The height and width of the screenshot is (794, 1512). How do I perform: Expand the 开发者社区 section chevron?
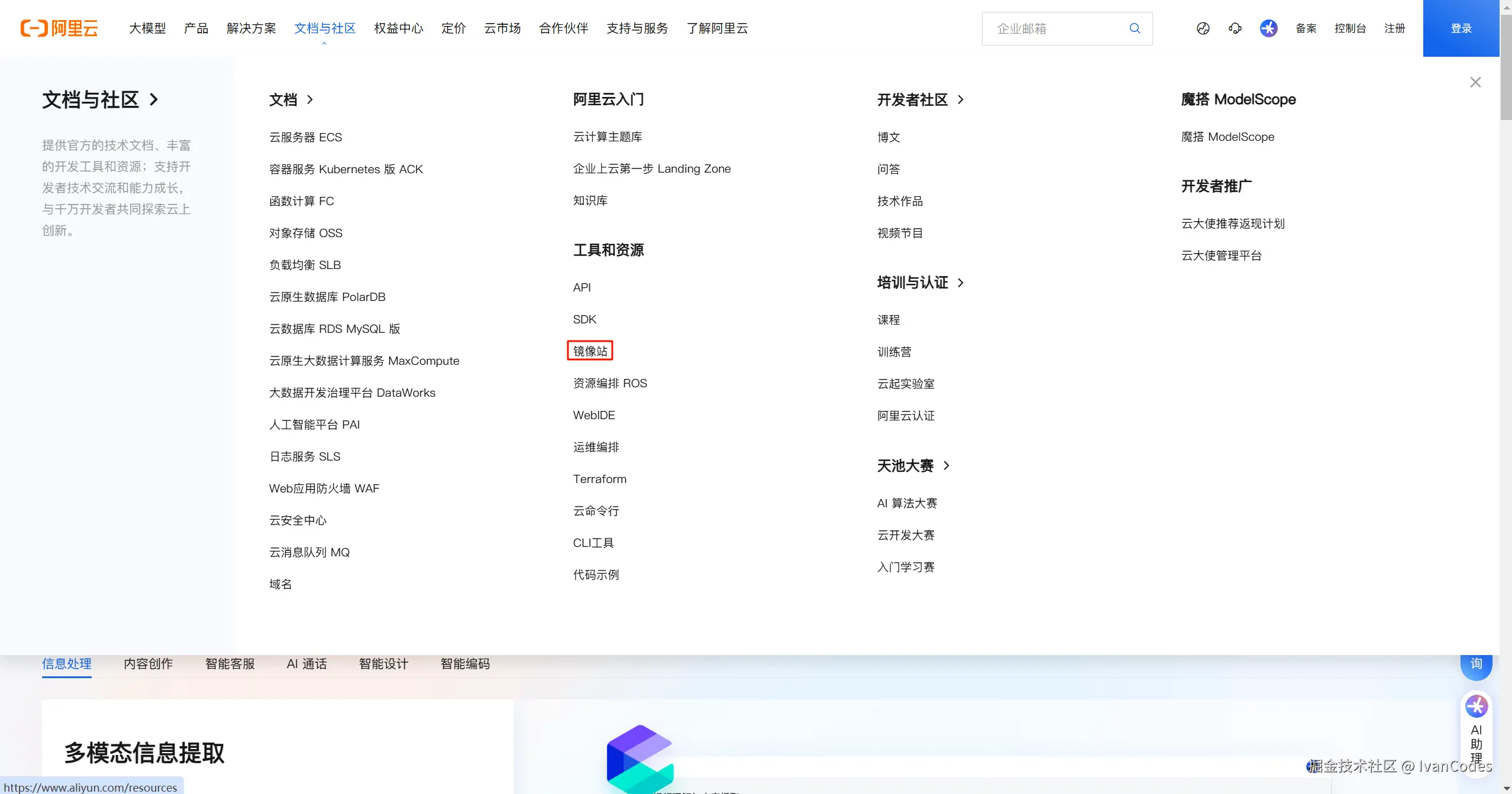pos(959,100)
